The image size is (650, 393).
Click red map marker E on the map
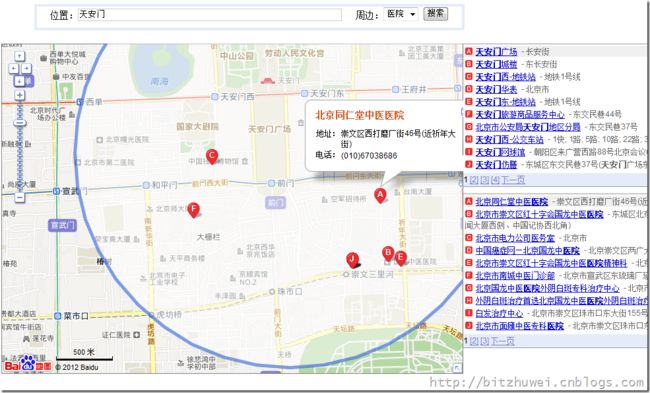coord(400,258)
